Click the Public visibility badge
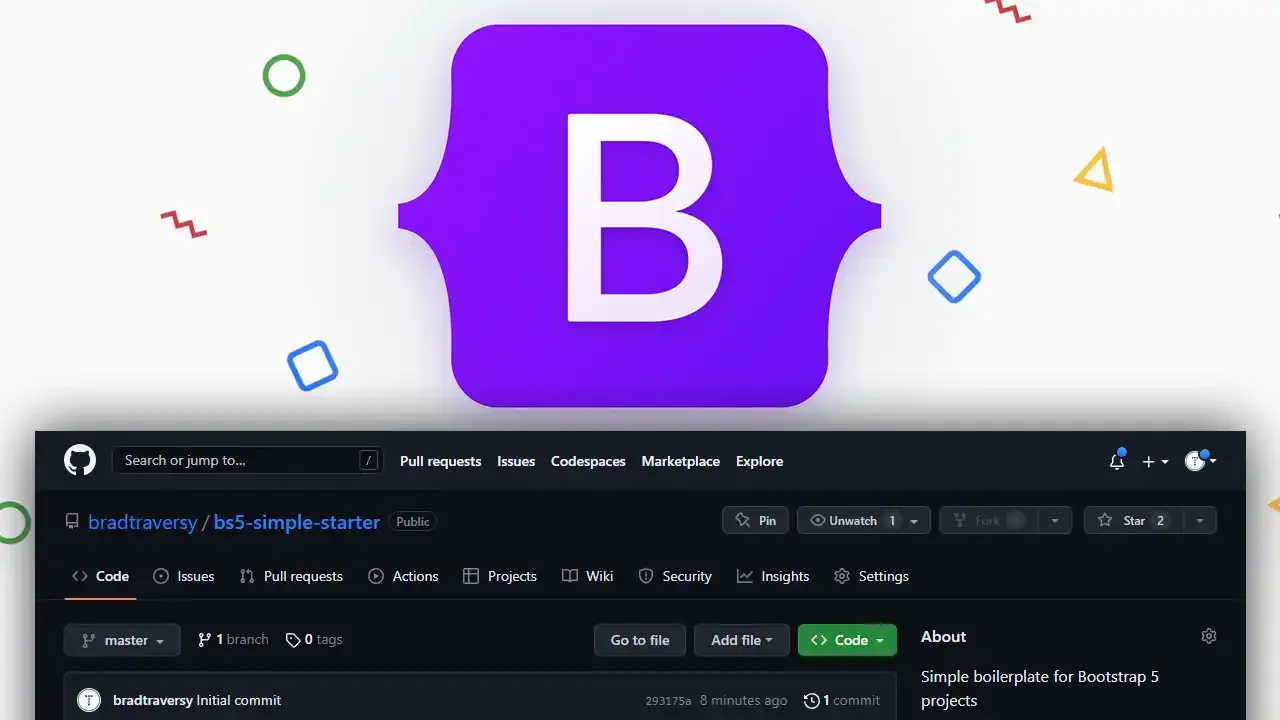This screenshot has height=720, width=1280. click(413, 521)
